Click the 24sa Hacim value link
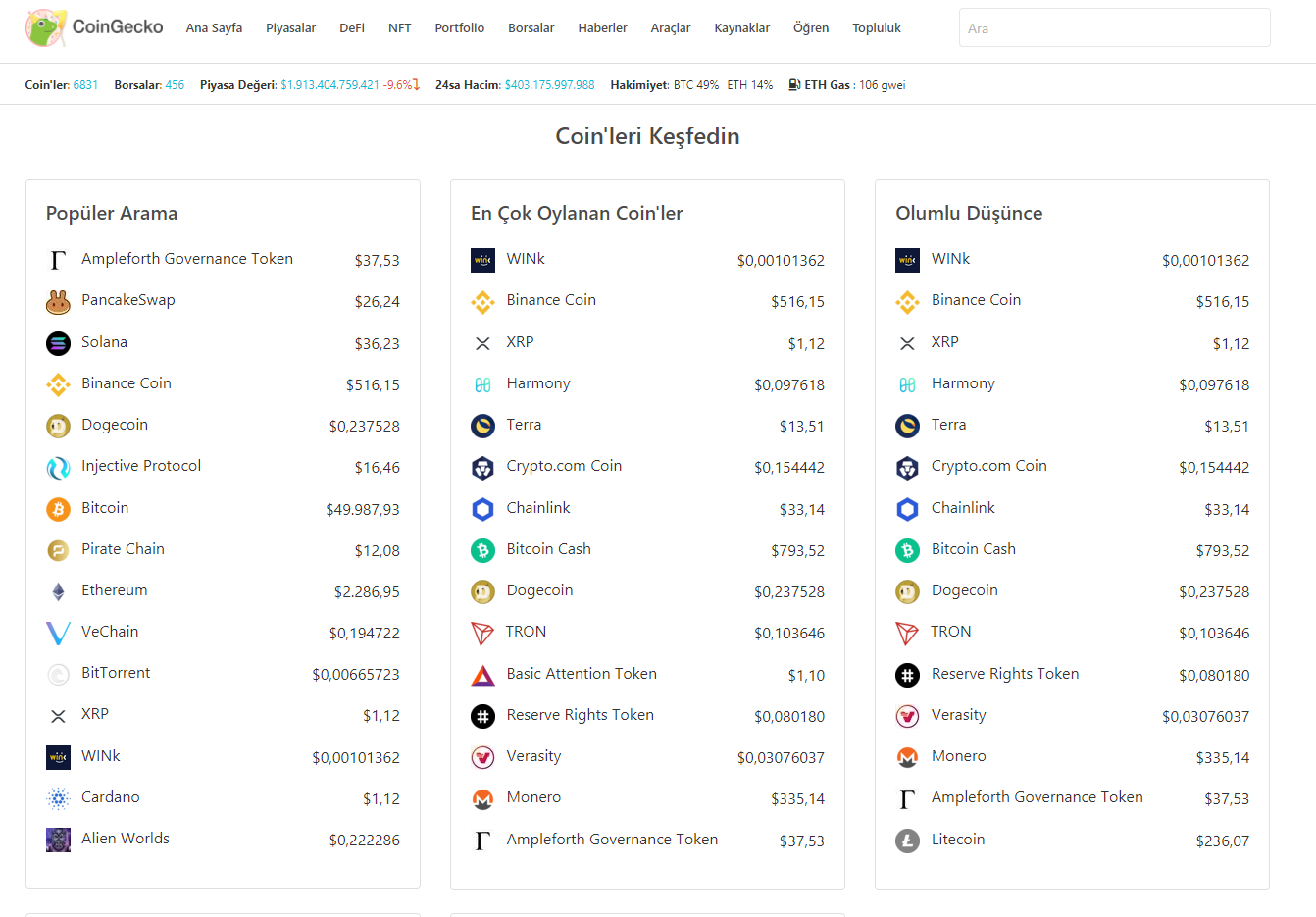1316x917 pixels. 549,85
